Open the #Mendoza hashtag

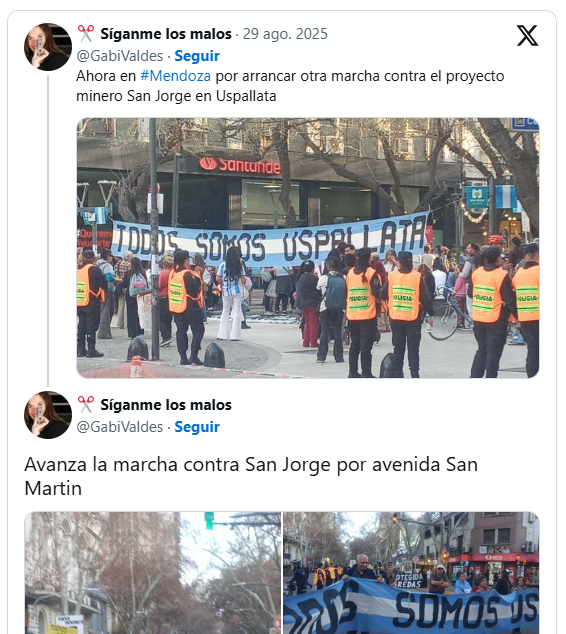175,76
